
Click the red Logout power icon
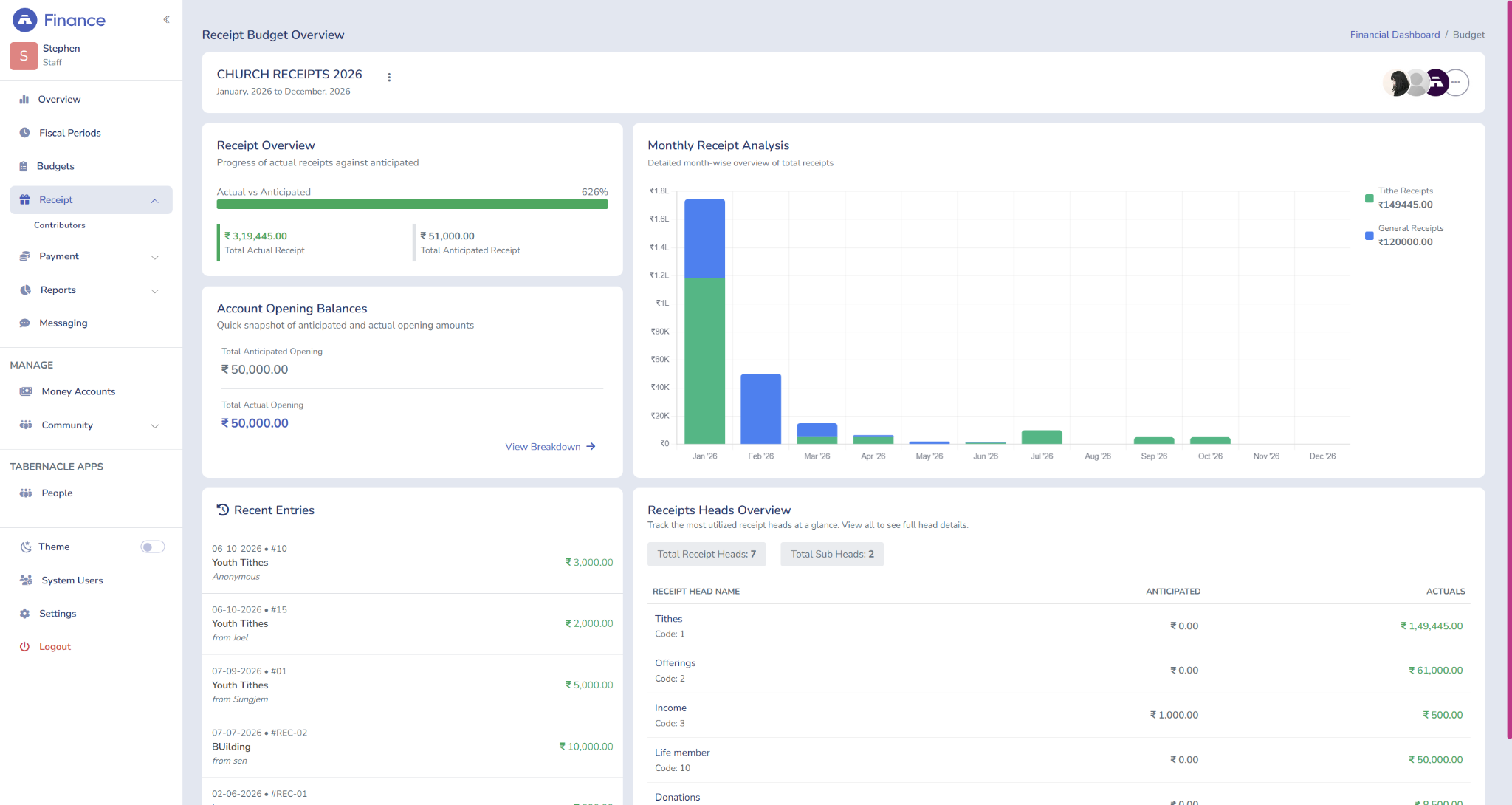tap(24, 647)
